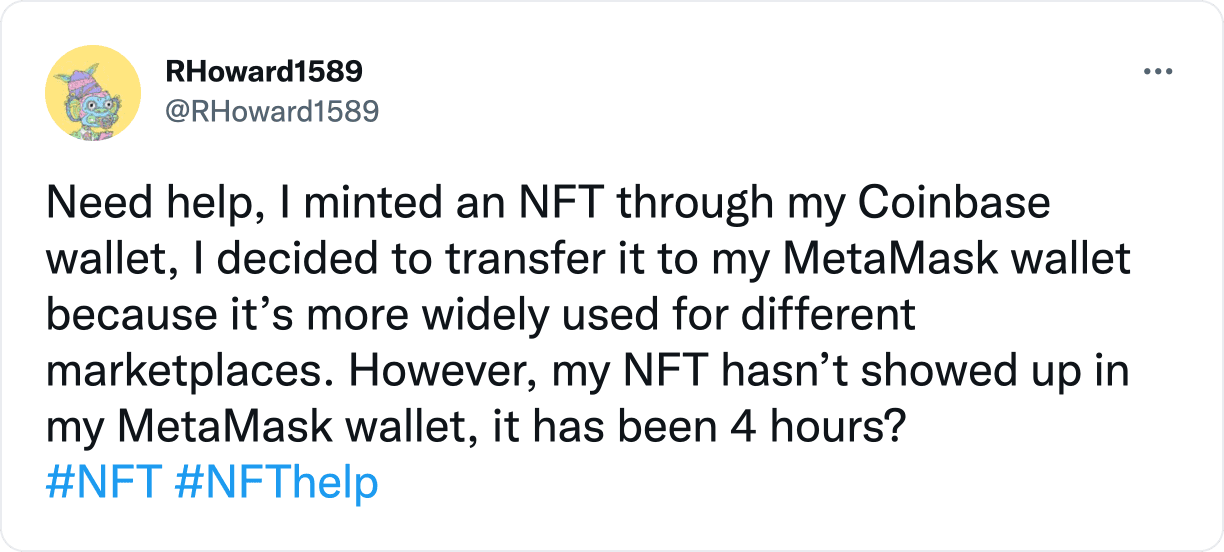Open the three-dot more options menu
This screenshot has width=1224, height=552.
1157,72
